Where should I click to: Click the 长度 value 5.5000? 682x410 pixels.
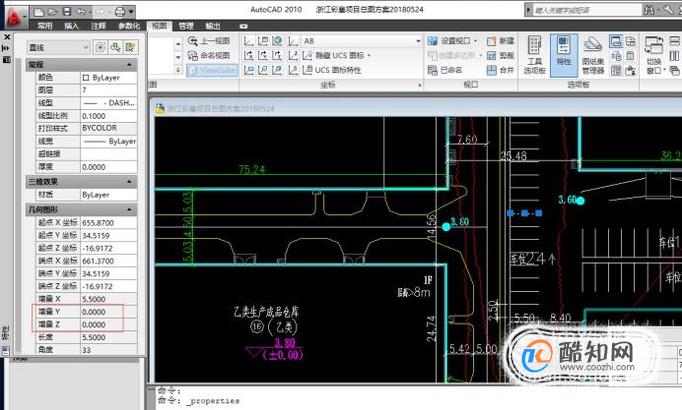[109, 337]
